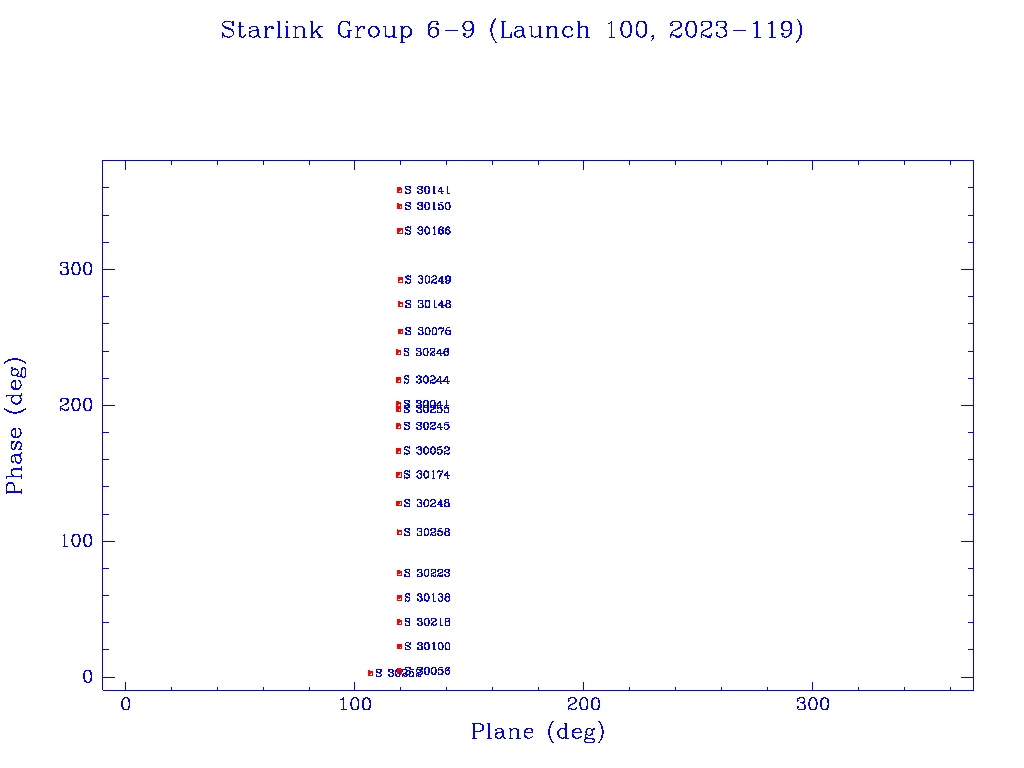Click the "Phase (deg)" vertical axis label
Viewport: 1024px width, 768px height.
(14, 426)
